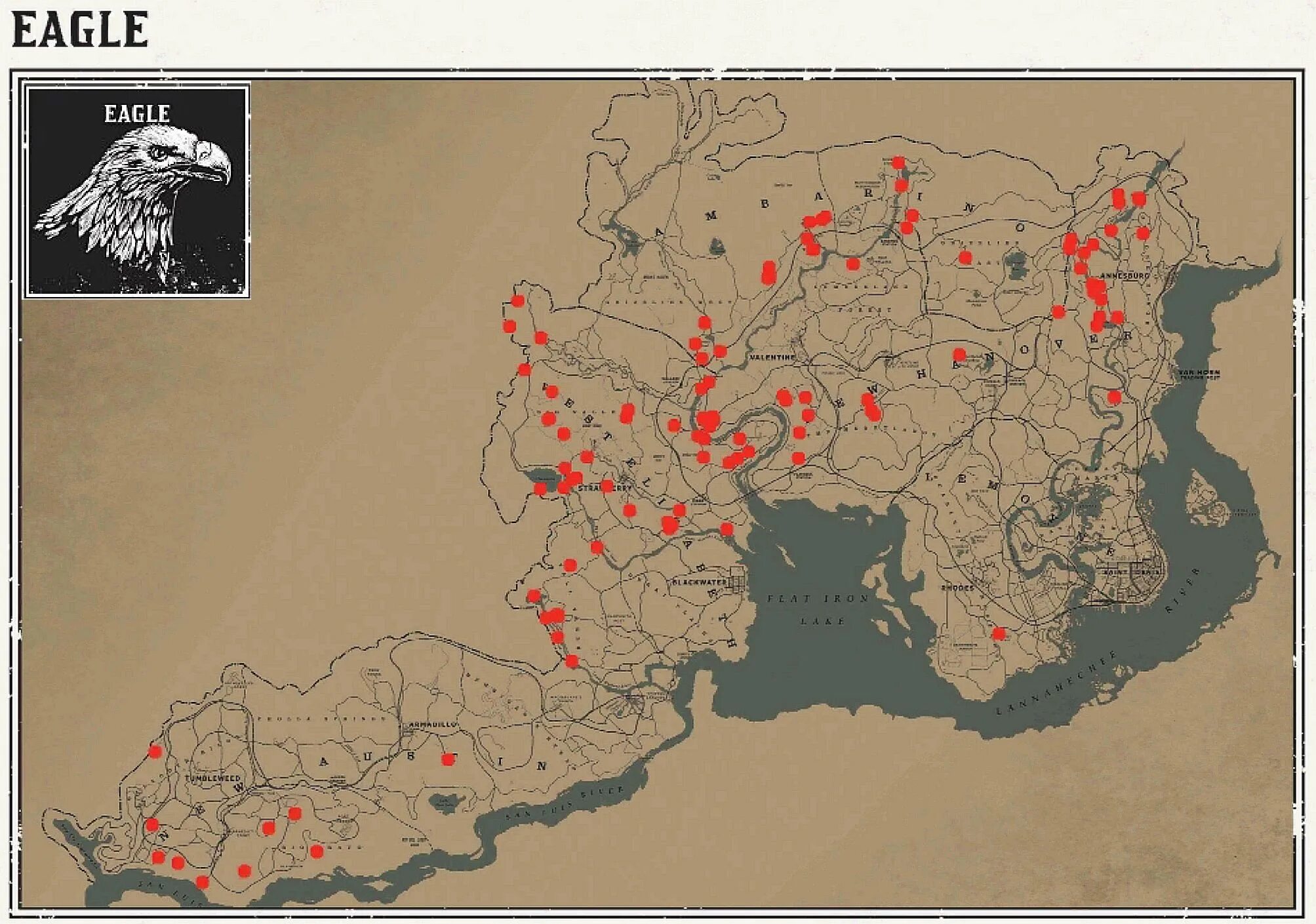This screenshot has height=924, width=1316.
Task: Click the red marker southeast of Rhodes
Action: tap(999, 633)
